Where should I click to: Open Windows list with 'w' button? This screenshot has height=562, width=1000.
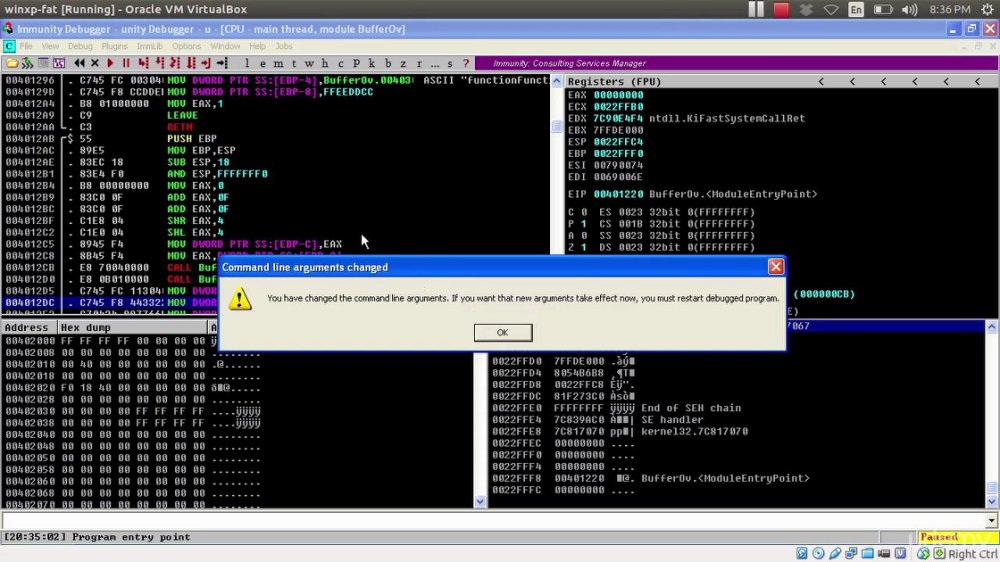pos(309,63)
